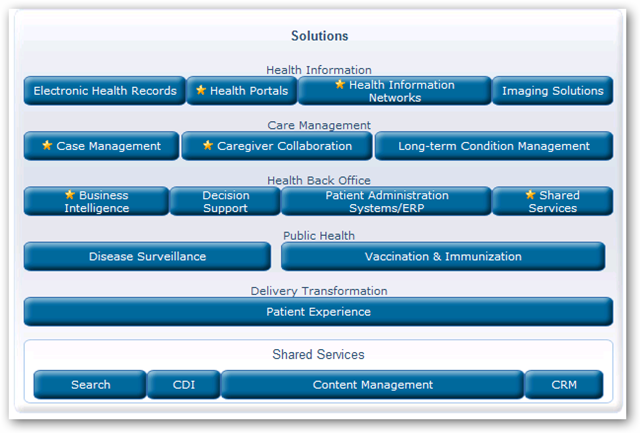Click the star on the Shared Services button

tap(530, 195)
